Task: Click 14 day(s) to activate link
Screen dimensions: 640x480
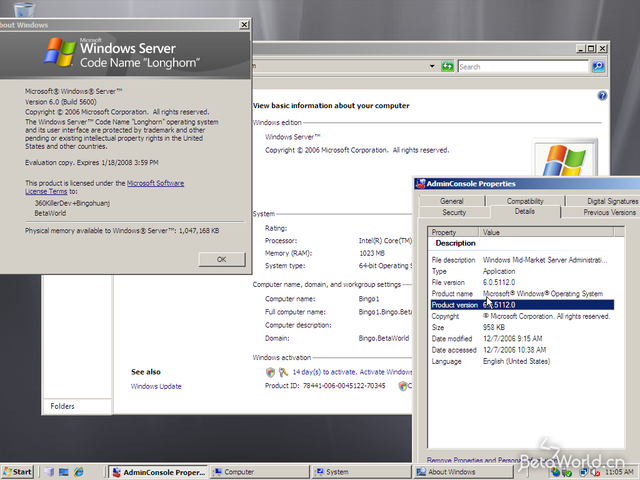Action: [x=352, y=372]
